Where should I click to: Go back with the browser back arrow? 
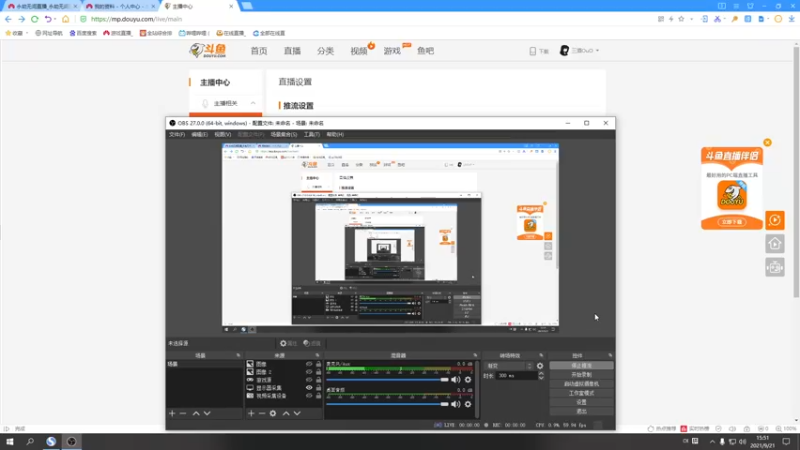pos(8,19)
